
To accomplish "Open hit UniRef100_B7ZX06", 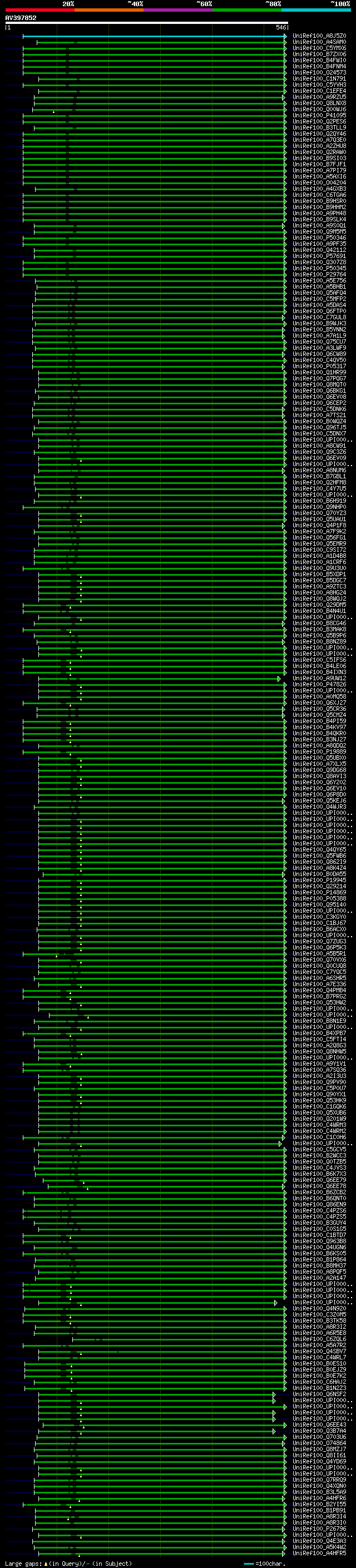I will click(319, 54).
